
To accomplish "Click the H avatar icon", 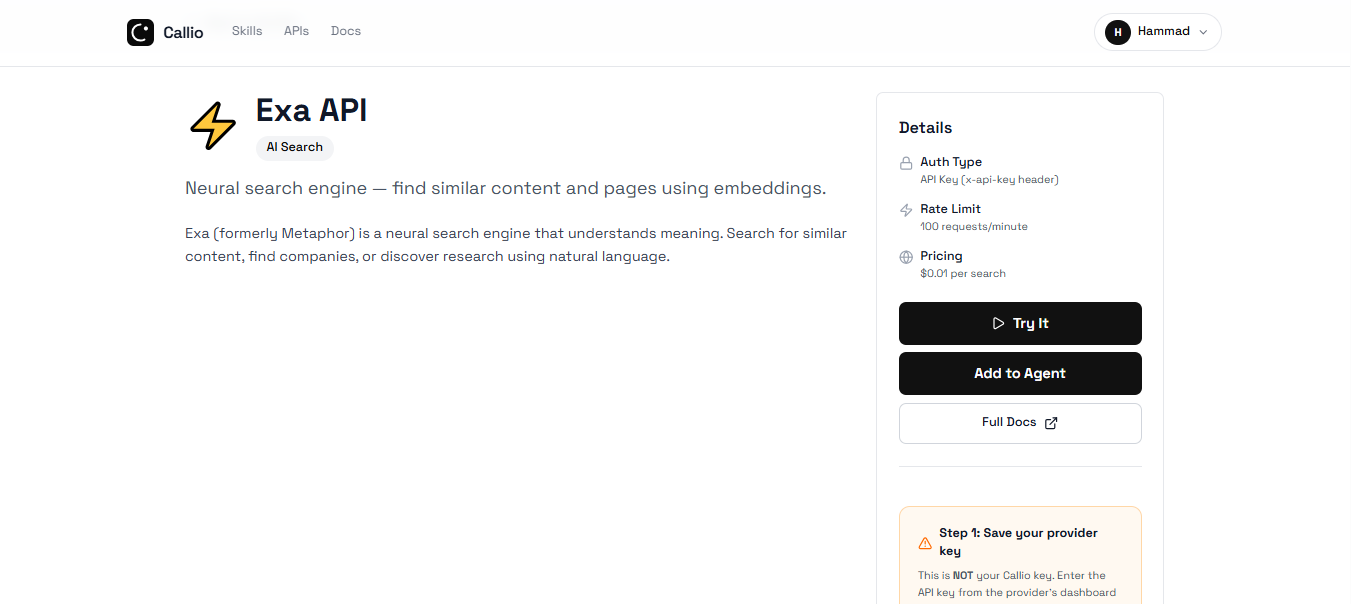I will pyautogui.click(x=1117, y=32).
